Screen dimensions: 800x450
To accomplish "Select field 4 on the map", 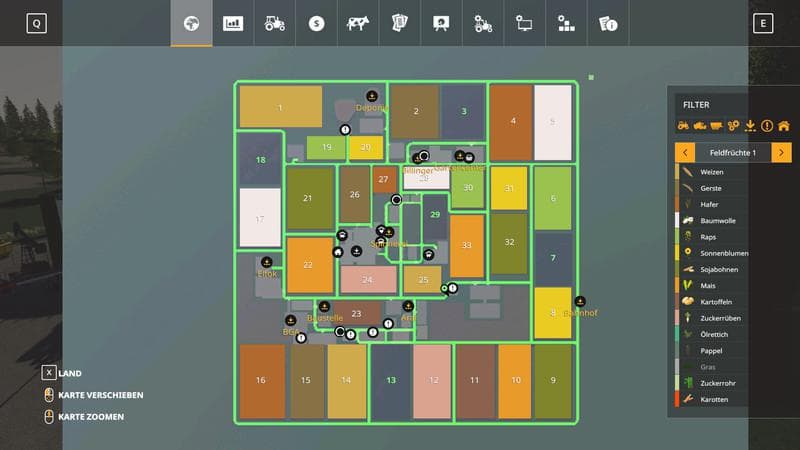I will [x=511, y=122].
